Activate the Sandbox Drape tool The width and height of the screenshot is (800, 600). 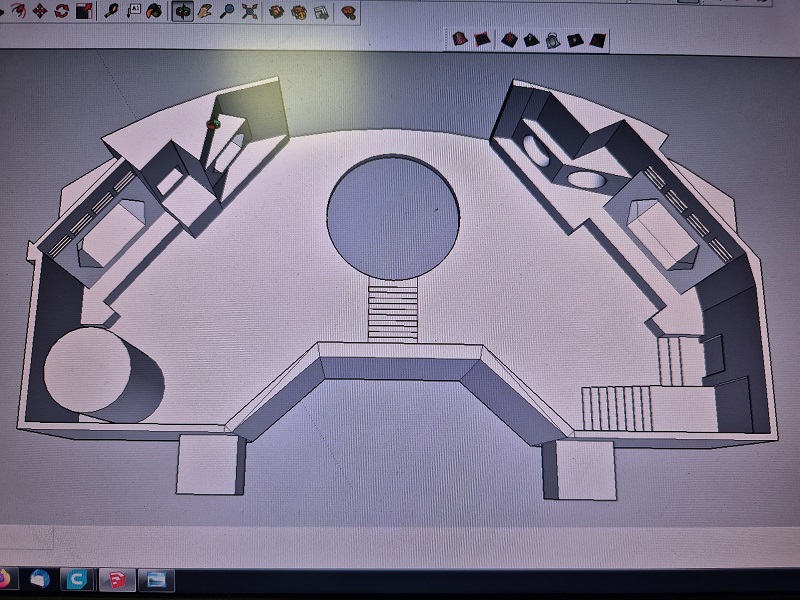pos(552,40)
